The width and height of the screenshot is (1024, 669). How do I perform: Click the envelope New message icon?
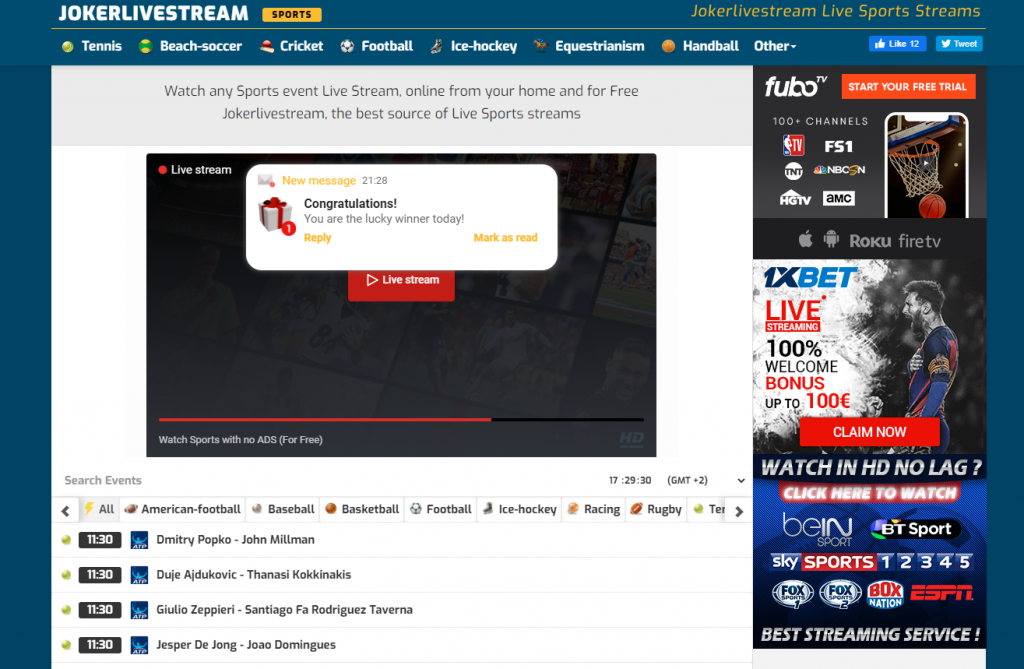pyautogui.click(x=266, y=180)
